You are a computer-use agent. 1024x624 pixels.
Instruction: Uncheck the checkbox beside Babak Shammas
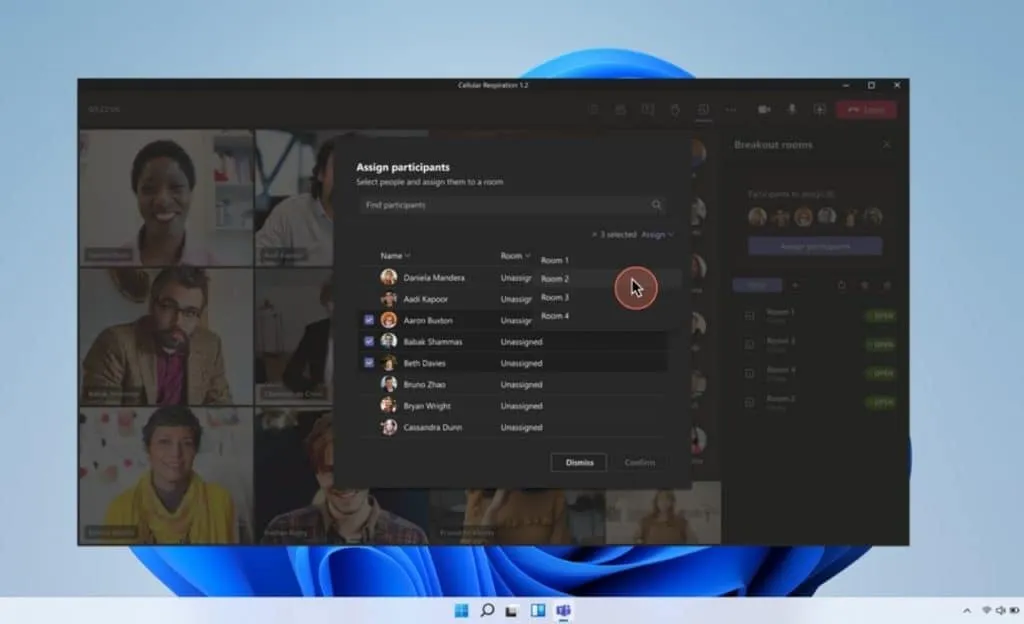click(369, 341)
